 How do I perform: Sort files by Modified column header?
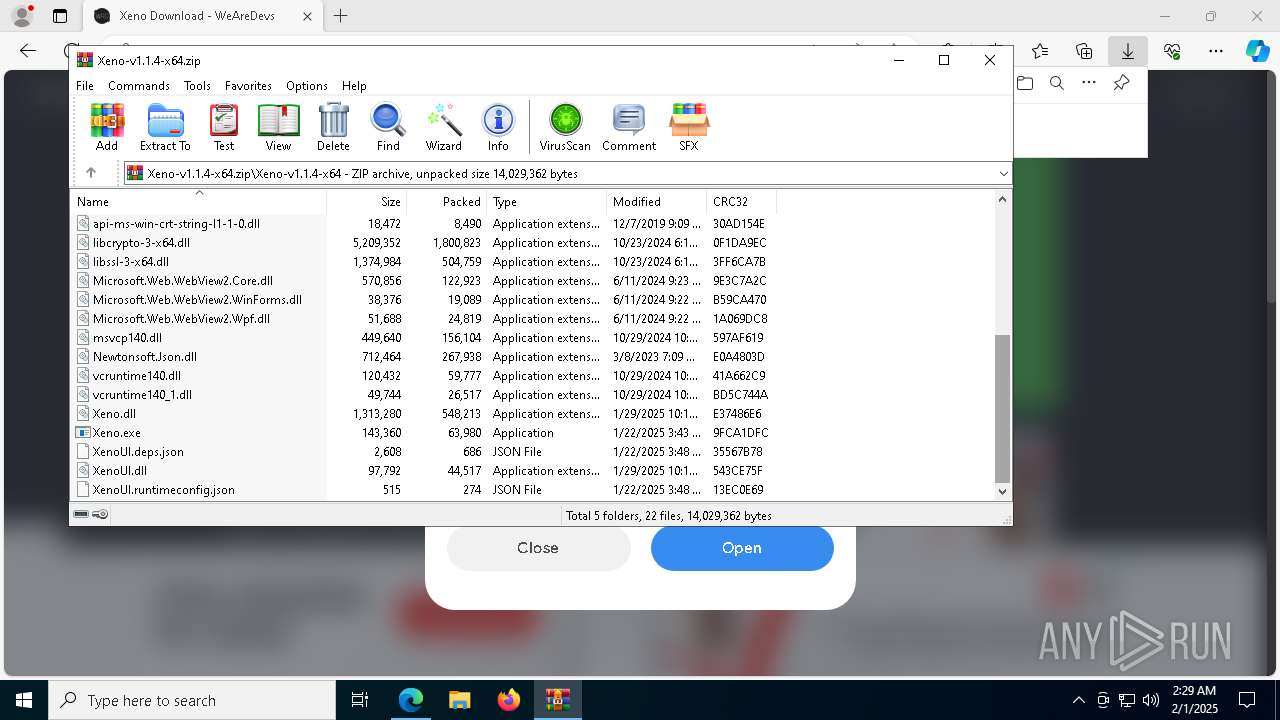coord(656,201)
